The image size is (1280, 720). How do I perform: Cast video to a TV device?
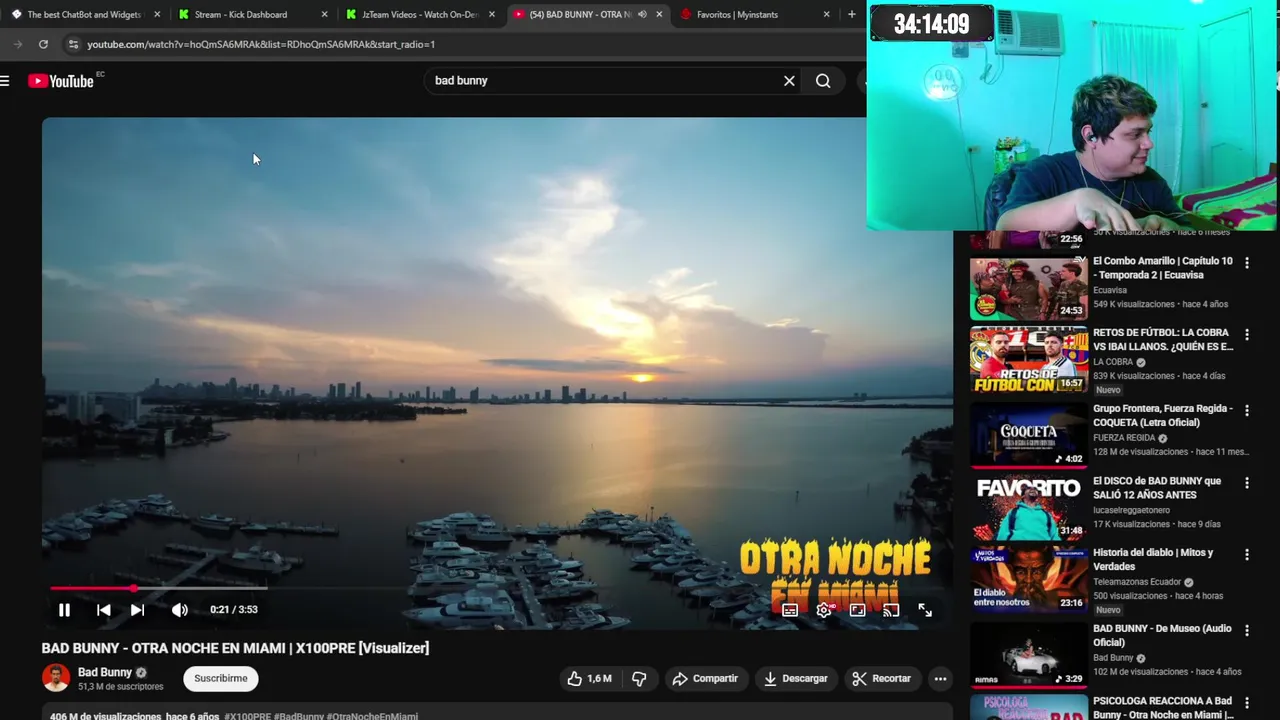(891, 610)
